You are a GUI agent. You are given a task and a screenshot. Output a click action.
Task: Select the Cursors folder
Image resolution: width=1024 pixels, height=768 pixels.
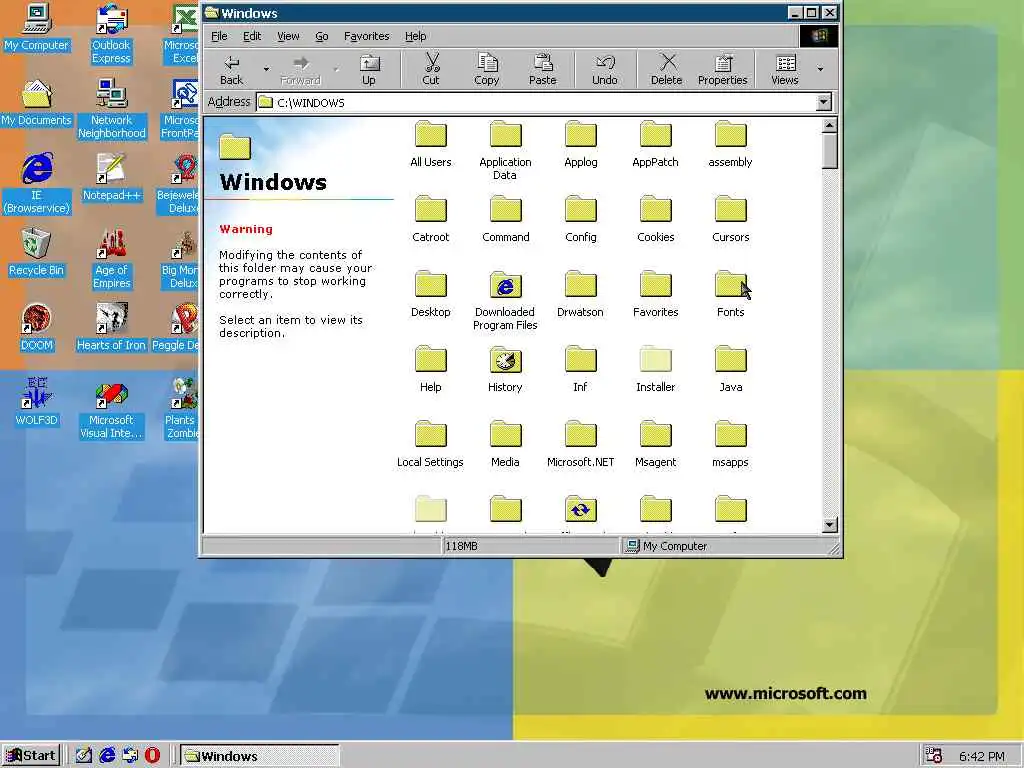731,219
